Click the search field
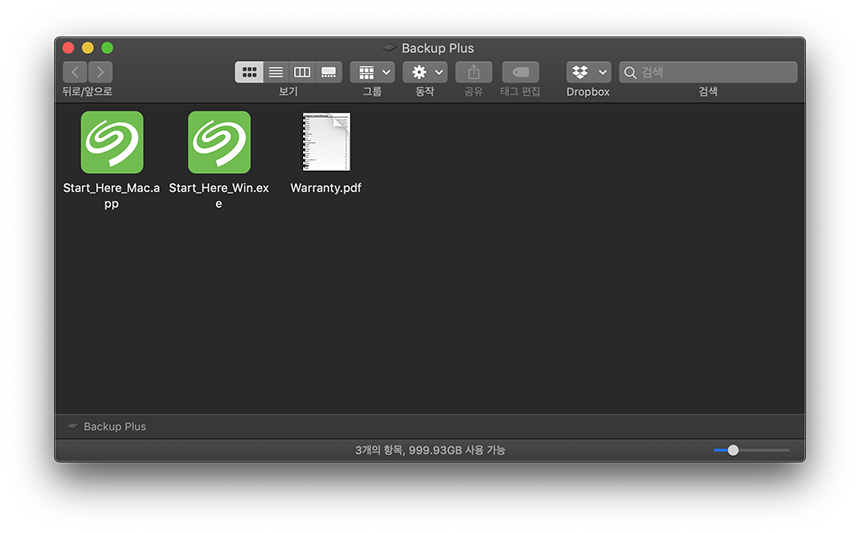 708,72
